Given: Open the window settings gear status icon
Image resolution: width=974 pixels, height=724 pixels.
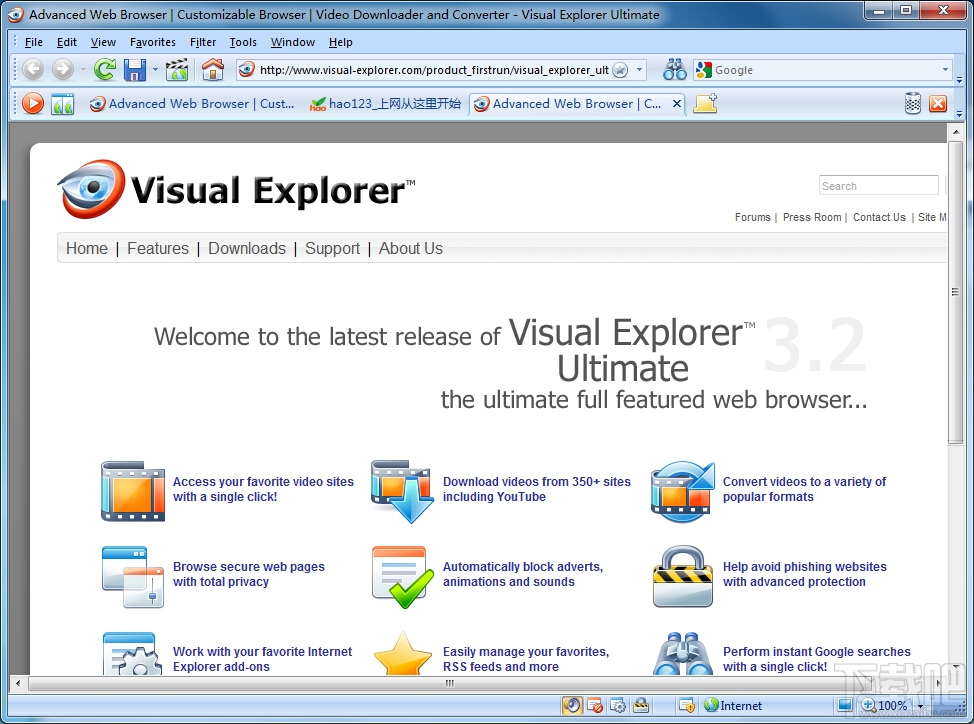Looking at the screenshot, I should pyautogui.click(x=618, y=705).
